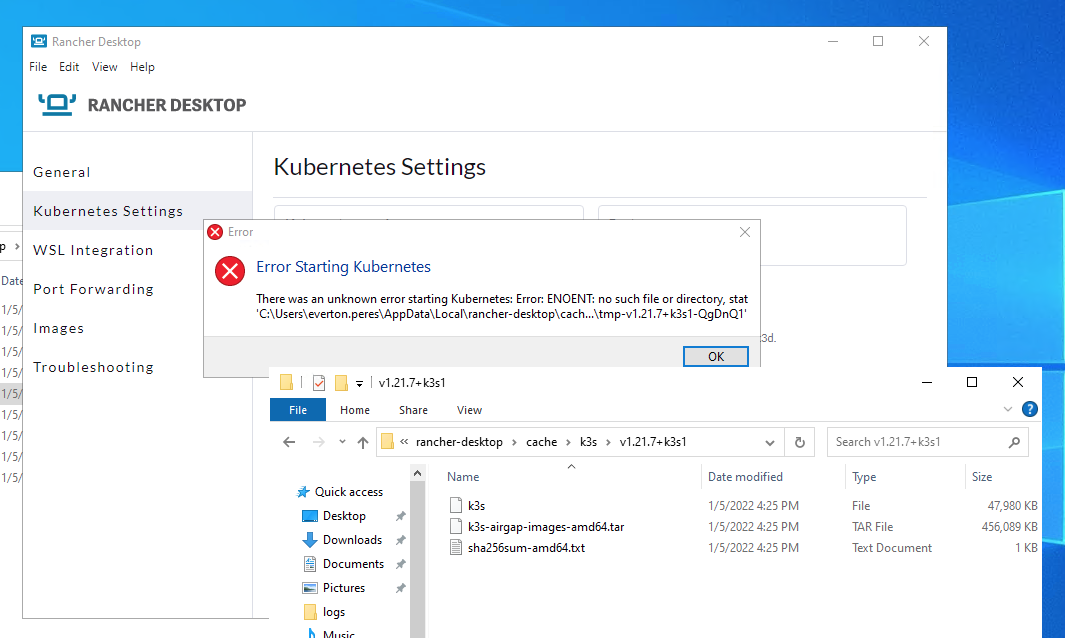Switch to the View ribbon tab in Explorer
The height and width of the screenshot is (638, 1065).
tap(469, 410)
